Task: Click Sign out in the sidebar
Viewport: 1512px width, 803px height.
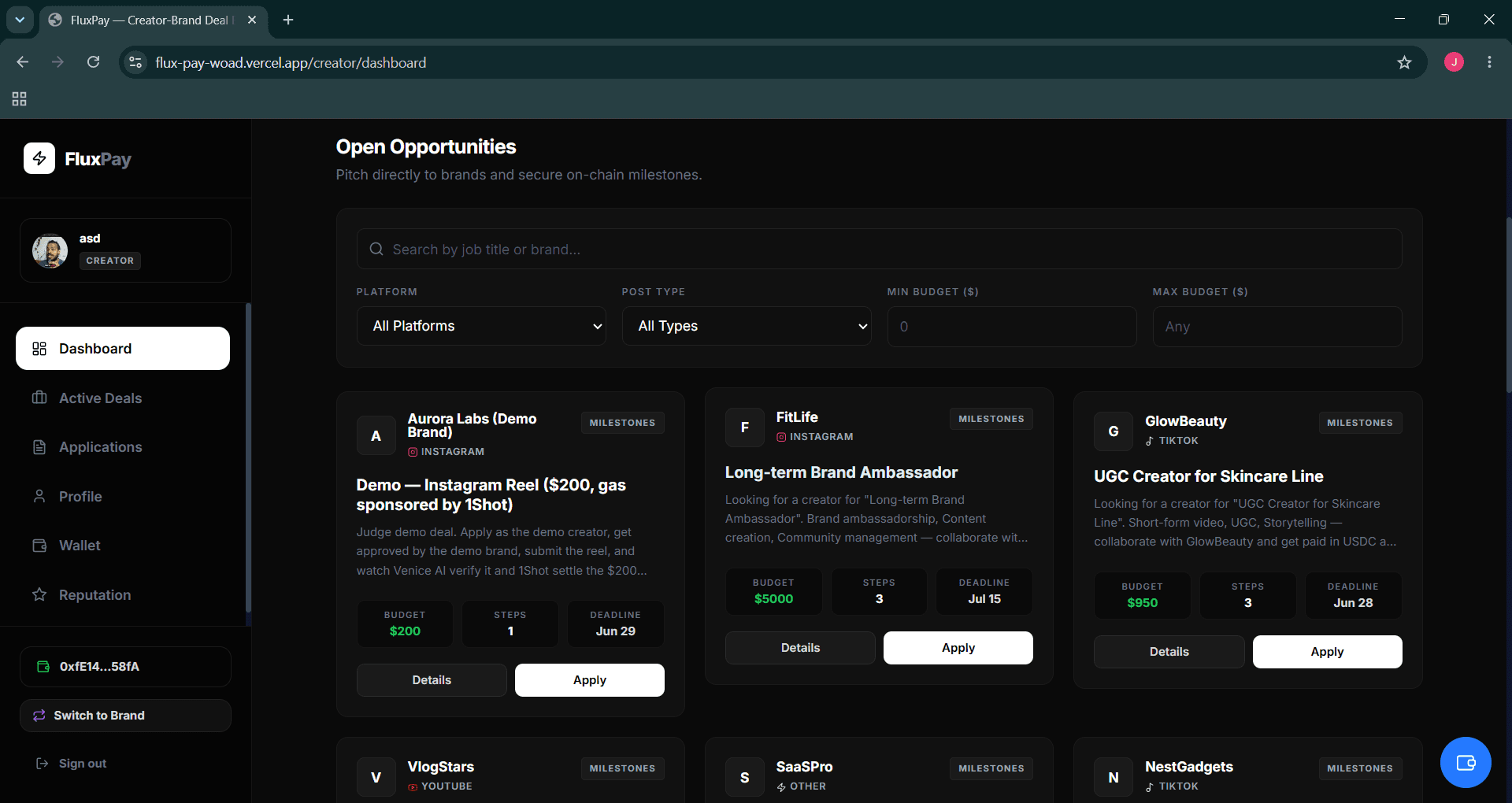Action: point(72,764)
